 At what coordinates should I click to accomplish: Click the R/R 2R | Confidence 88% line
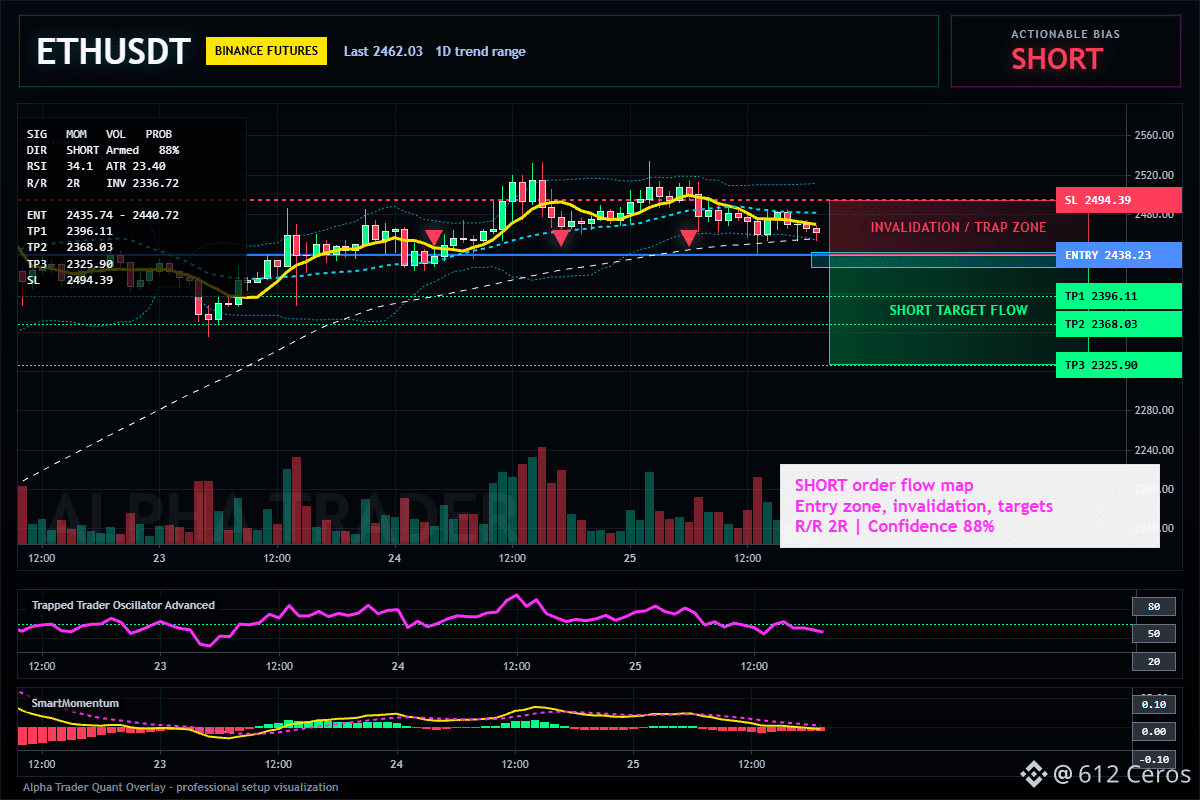895,526
